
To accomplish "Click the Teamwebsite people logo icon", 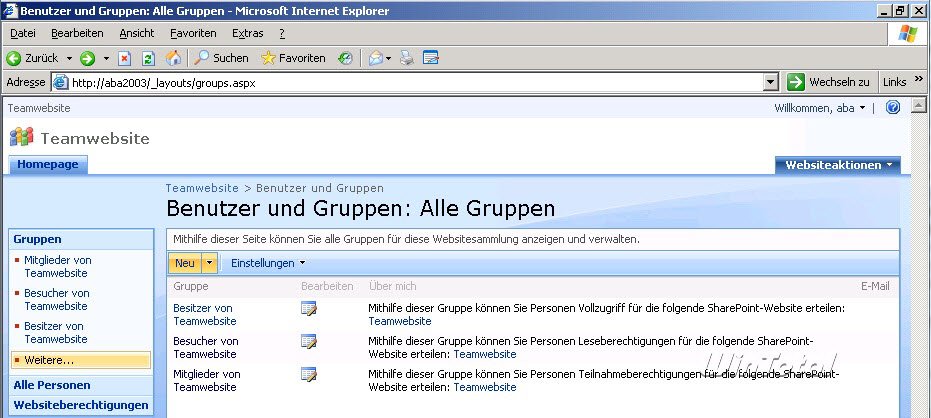I will (x=22, y=137).
